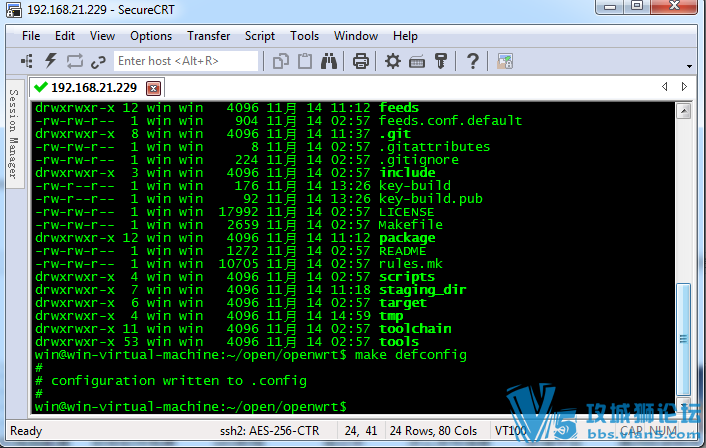706x448 pixels.
Task: Click the Connect in Tab chain icon
Action: pos(98,62)
